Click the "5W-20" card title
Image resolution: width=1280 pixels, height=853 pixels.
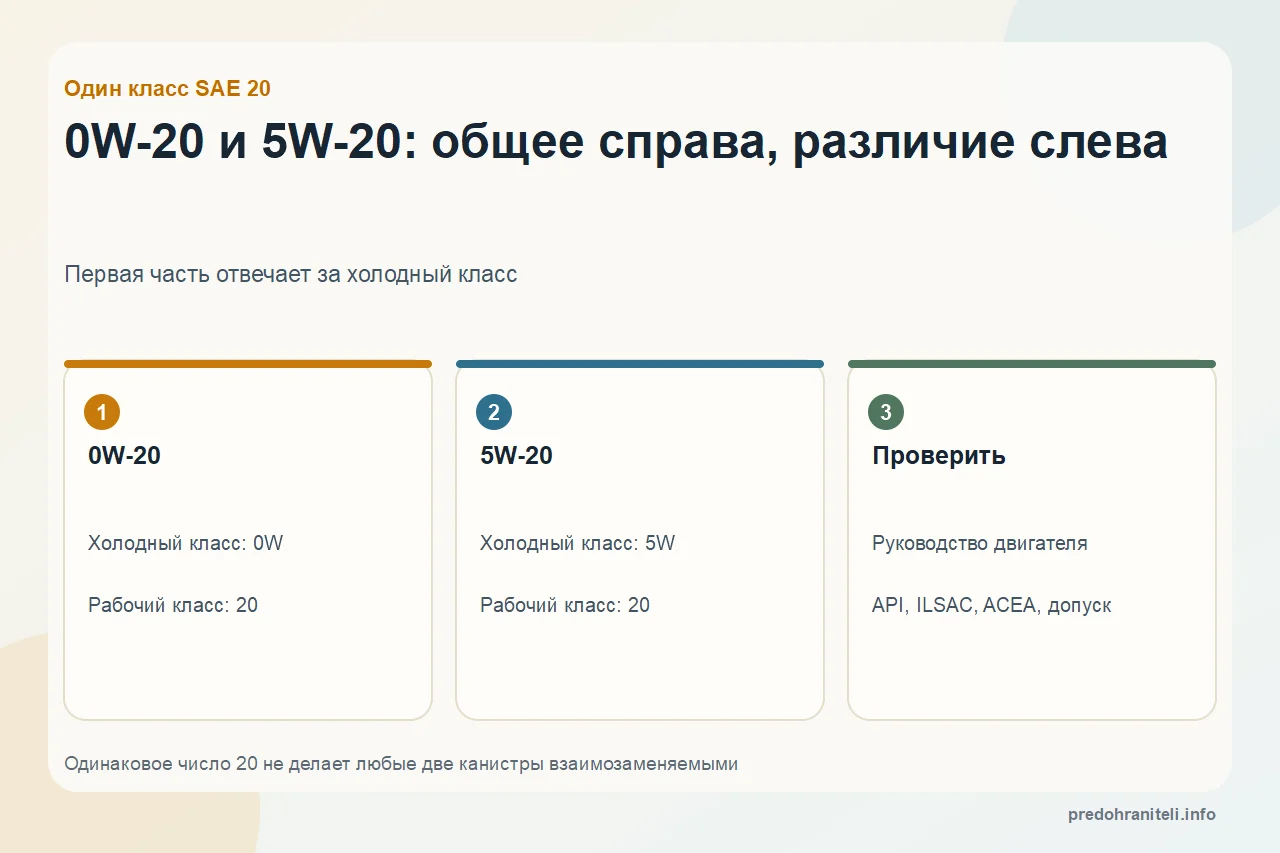pos(517,455)
